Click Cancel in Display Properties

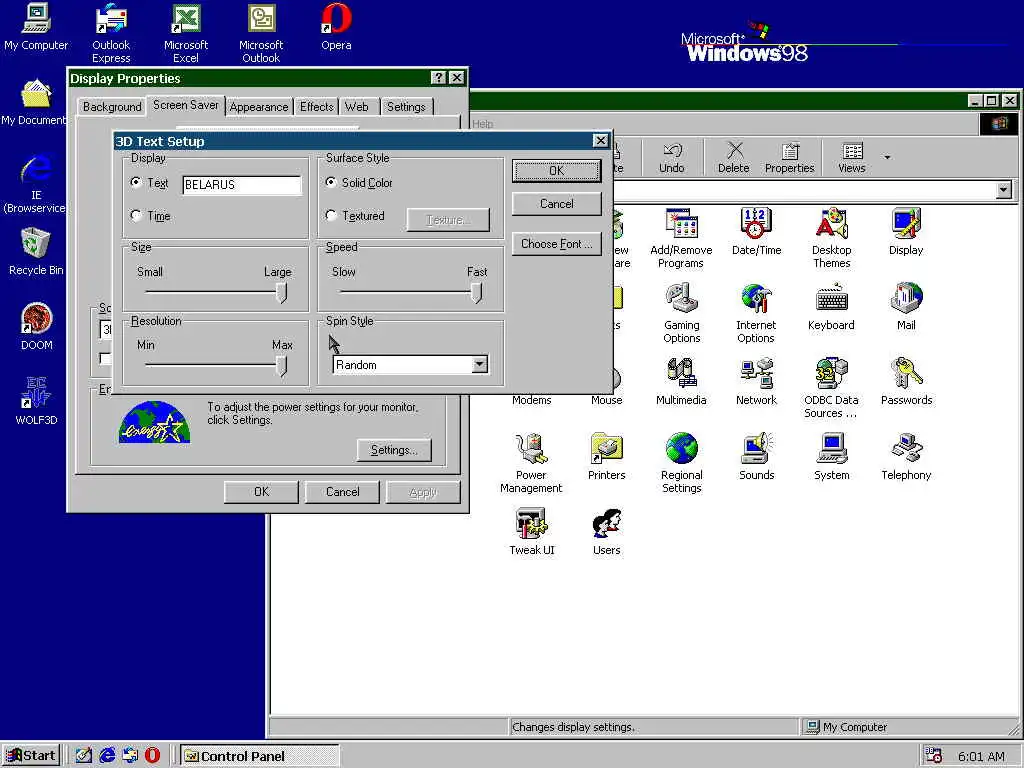click(x=342, y=492)
